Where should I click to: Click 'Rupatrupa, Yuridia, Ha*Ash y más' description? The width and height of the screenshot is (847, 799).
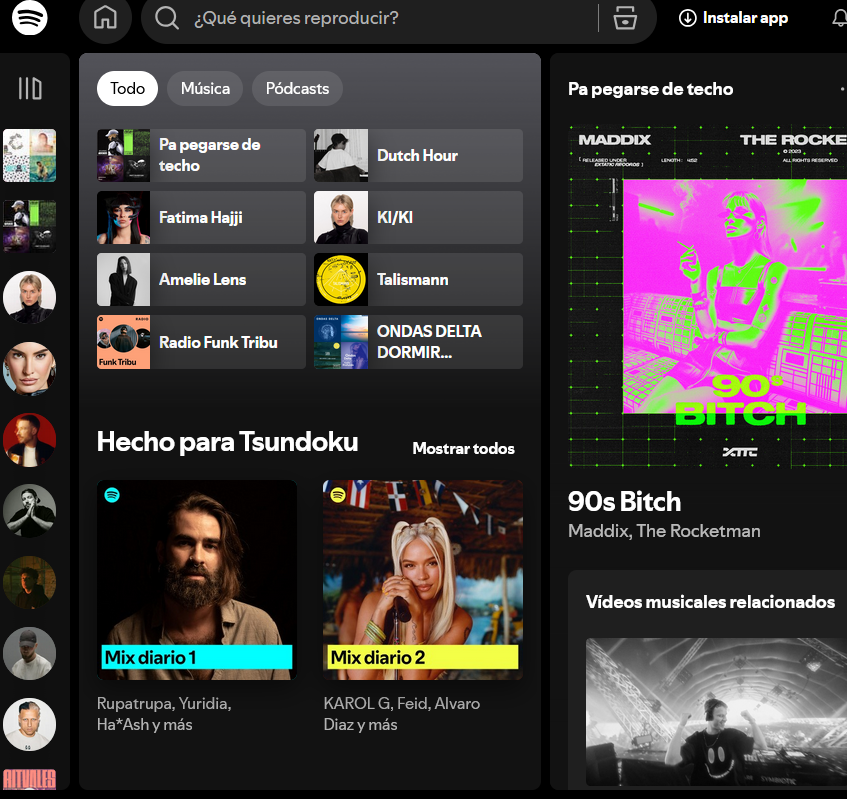(x=164, y=714)
